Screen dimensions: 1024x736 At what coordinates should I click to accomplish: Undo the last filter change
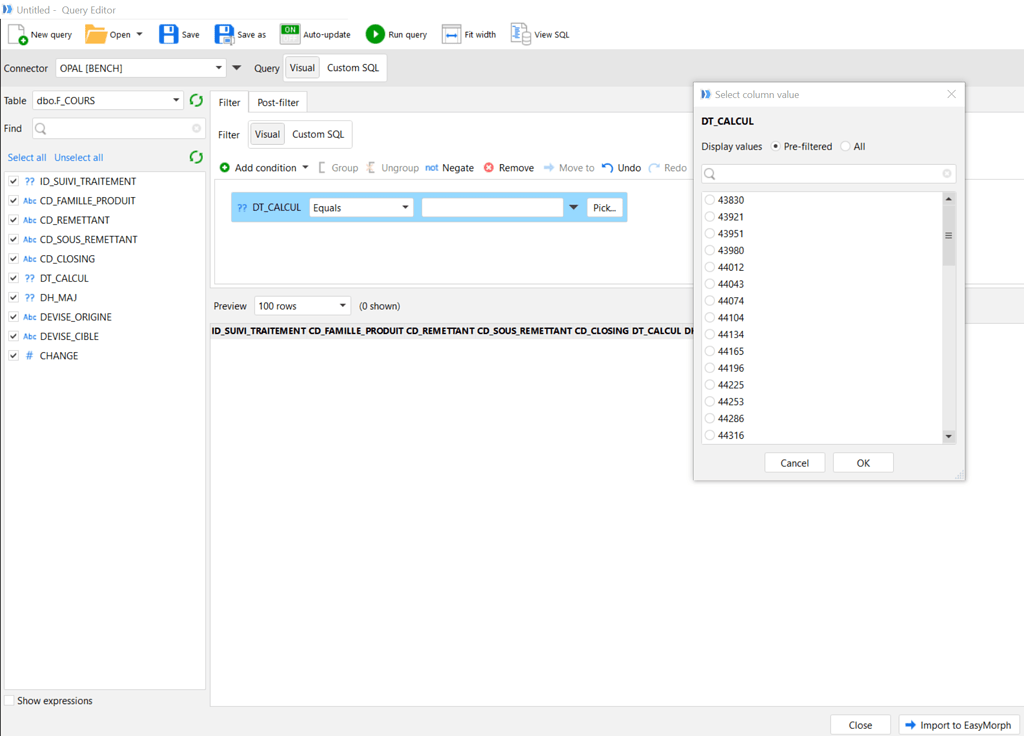tap(621, 167)
